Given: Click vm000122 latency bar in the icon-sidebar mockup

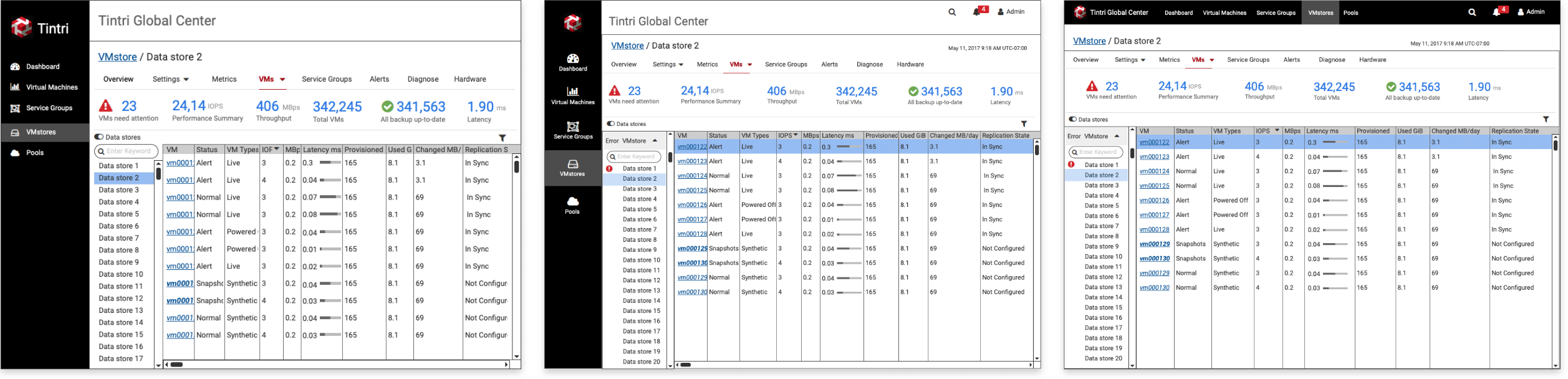Looking at the screenshot, I should (x=849, y=147).
